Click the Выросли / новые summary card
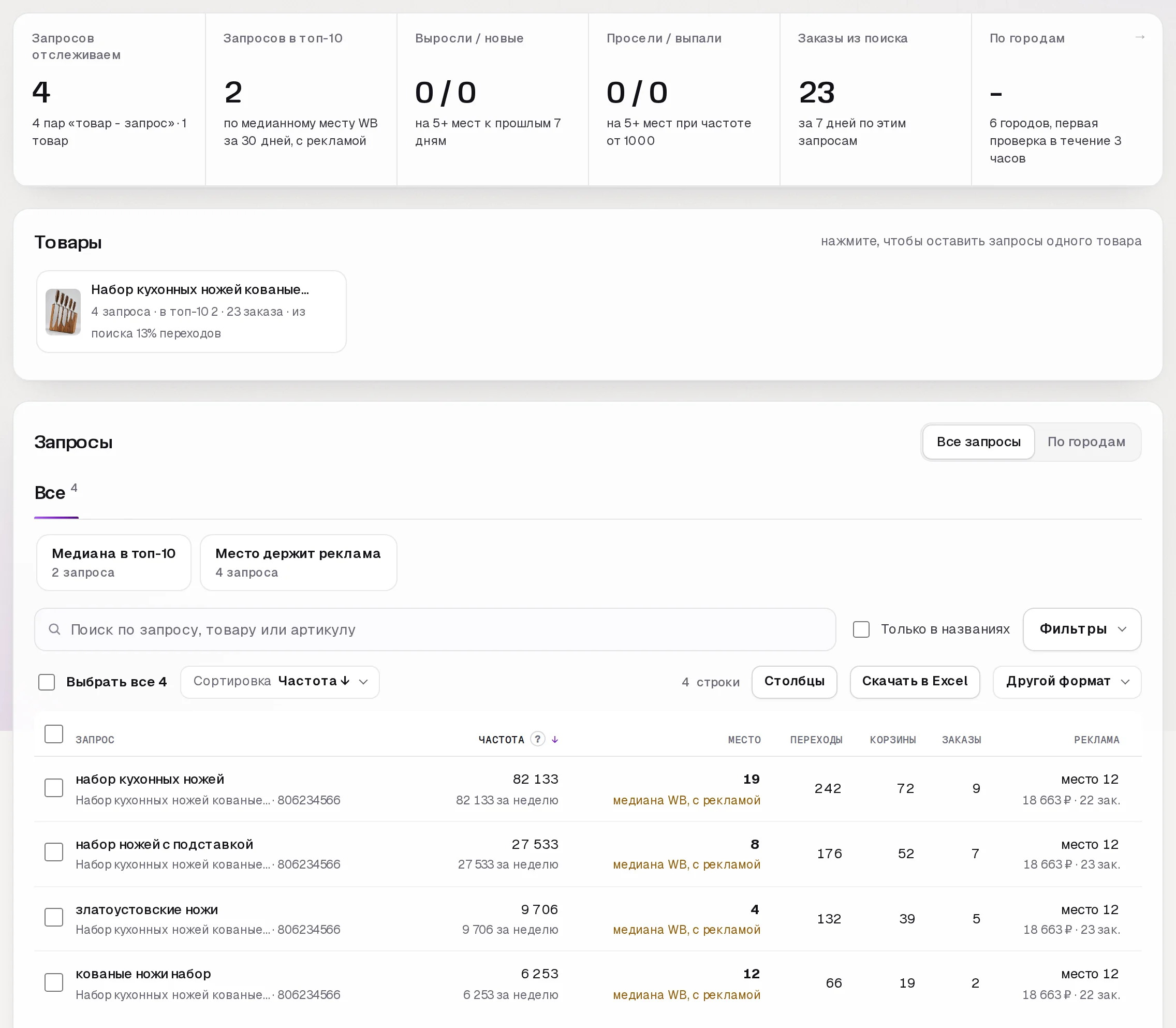This screenshot has width=1176, height=1028. coord(493,99)
